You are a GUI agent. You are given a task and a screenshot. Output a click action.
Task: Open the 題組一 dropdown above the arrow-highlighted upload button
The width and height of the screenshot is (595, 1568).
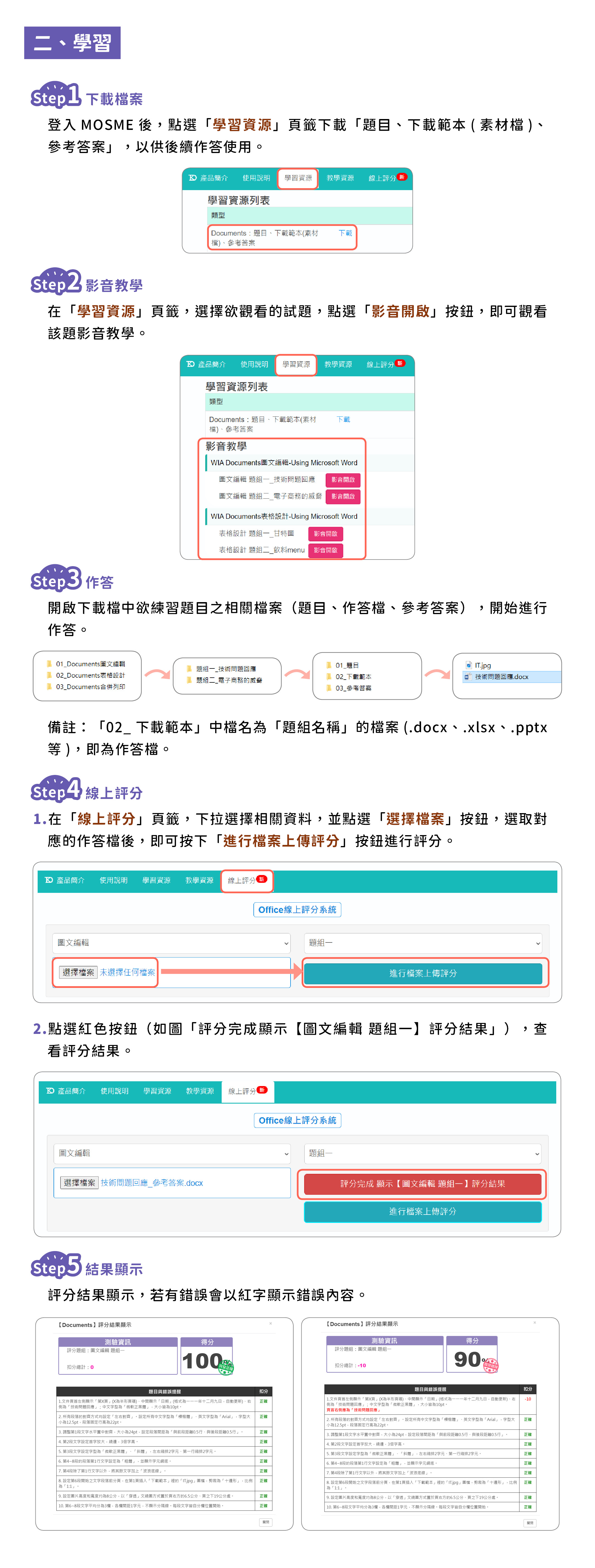[423, 943]
